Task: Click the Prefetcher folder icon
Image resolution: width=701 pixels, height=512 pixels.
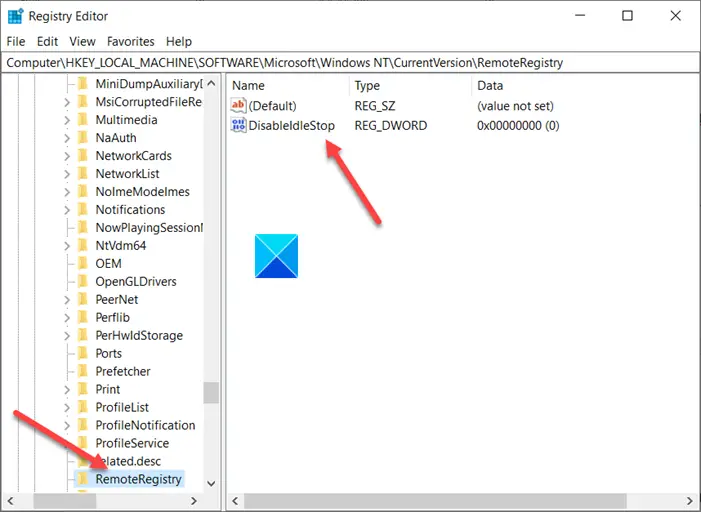Action: [x=83, y=371]
